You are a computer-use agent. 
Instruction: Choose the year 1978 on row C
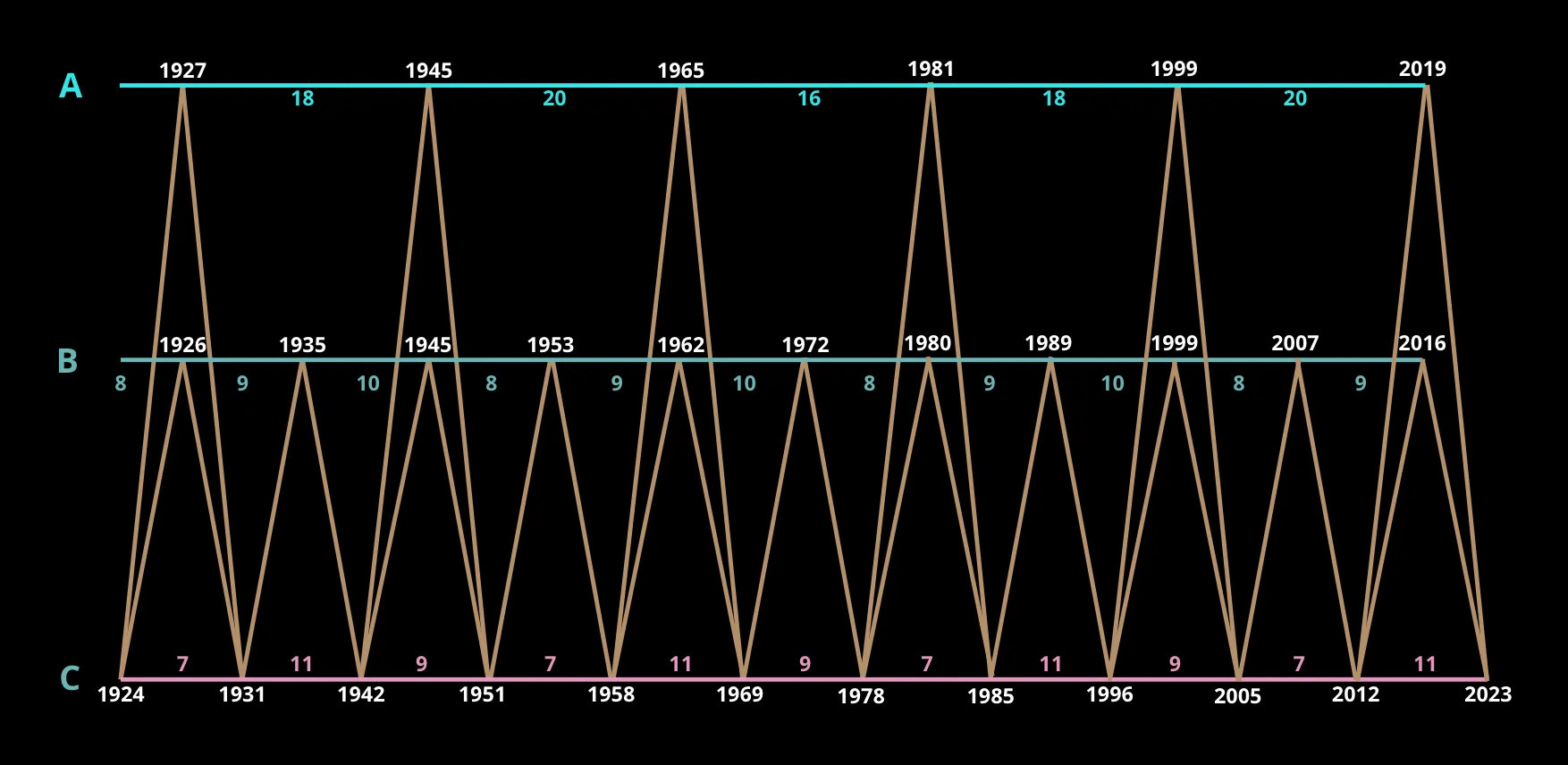pyautogui.click(x=862, y=696)
